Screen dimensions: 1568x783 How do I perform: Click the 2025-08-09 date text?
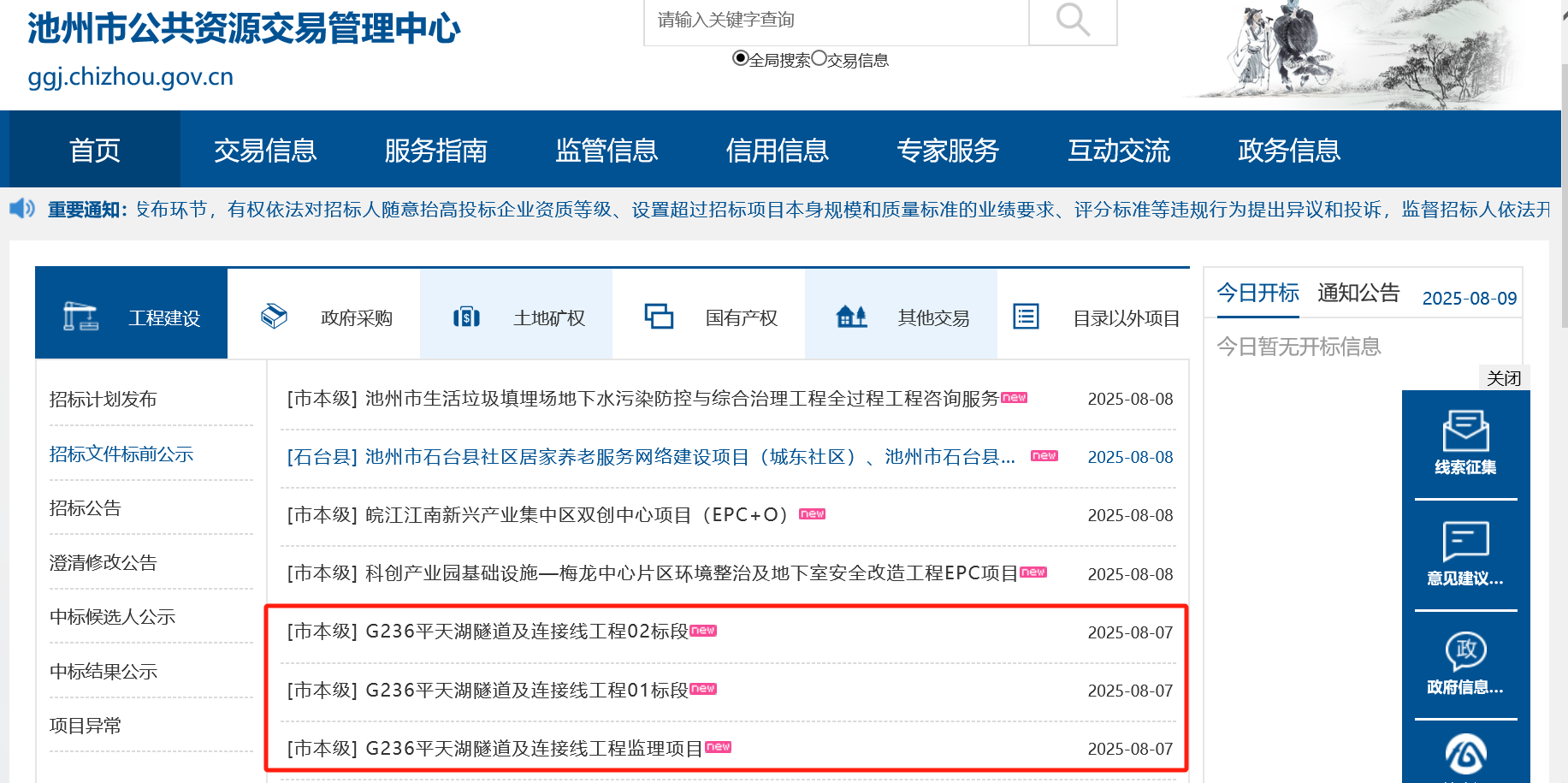1470,298
